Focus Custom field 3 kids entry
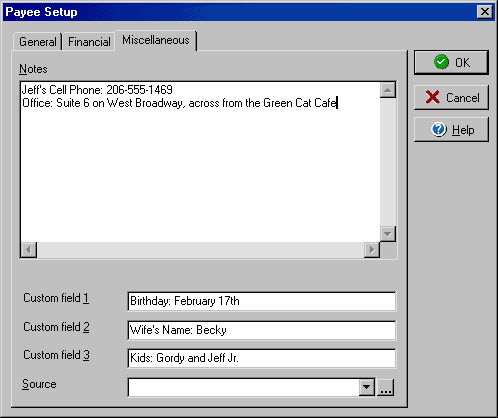This screenshot has width=498, height=418. 262,358
